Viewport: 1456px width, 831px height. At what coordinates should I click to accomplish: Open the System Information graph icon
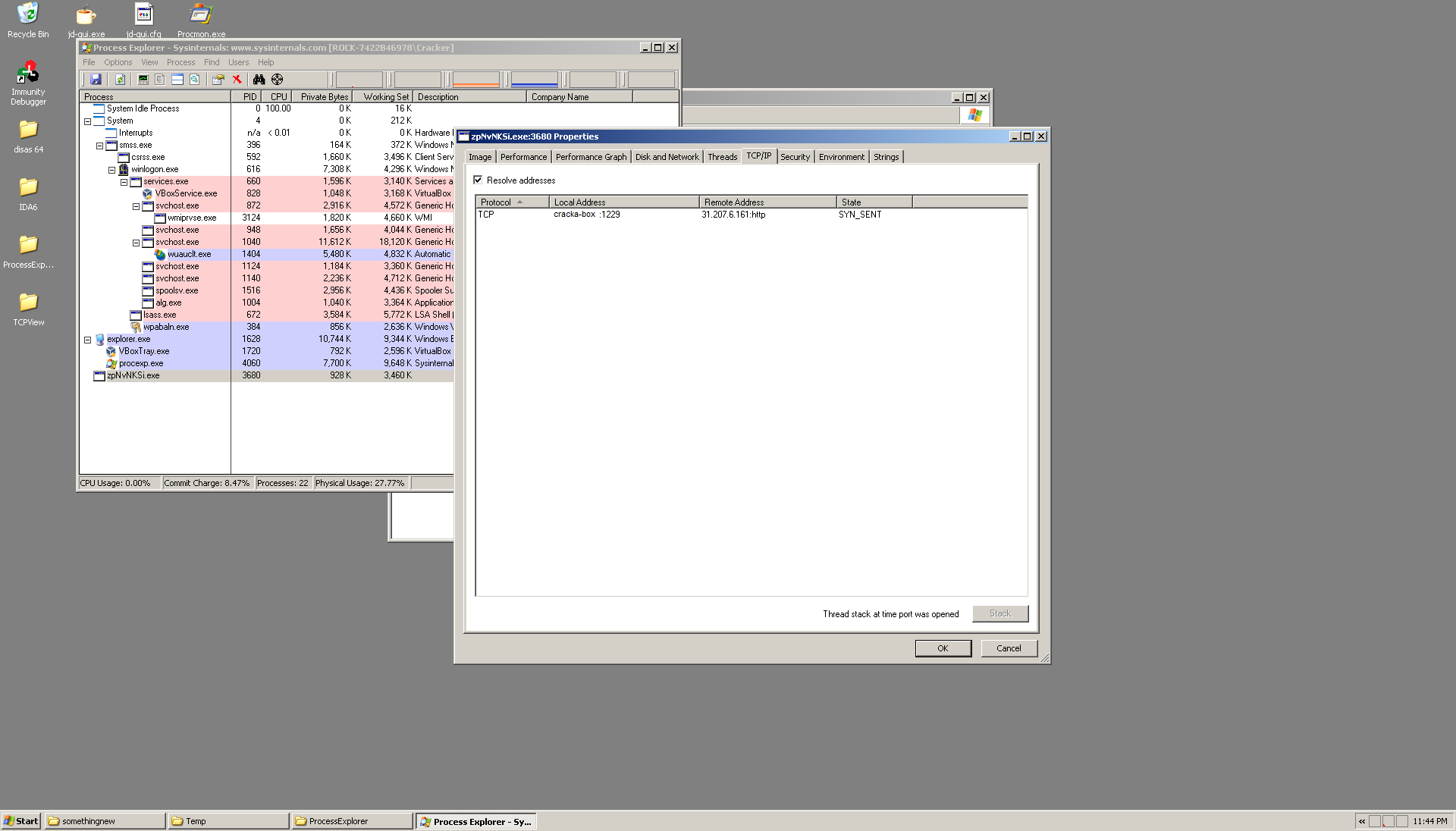[143, 80]
